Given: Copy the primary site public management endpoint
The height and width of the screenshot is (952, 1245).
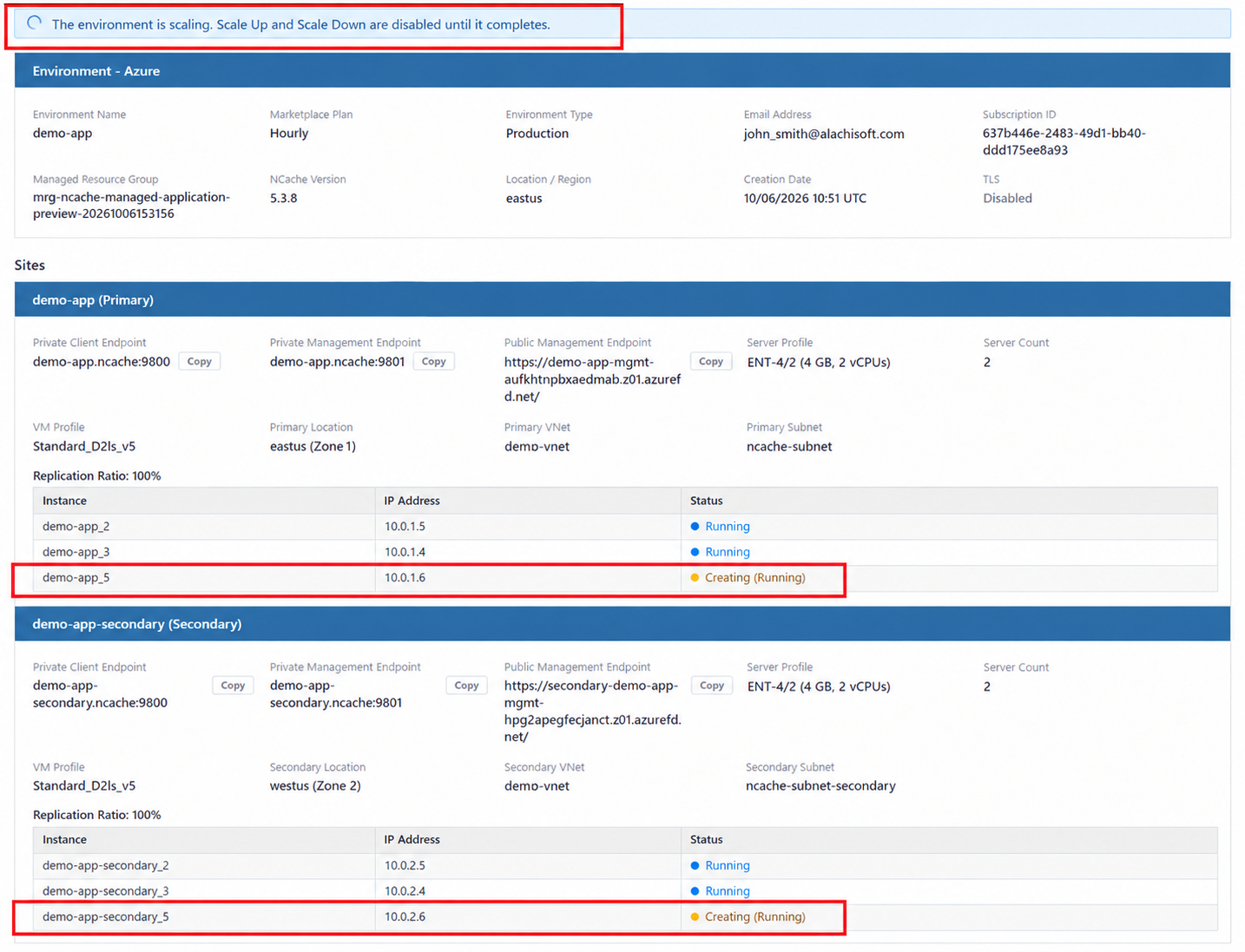Looking at the screenshot, I should click(711, 362).
